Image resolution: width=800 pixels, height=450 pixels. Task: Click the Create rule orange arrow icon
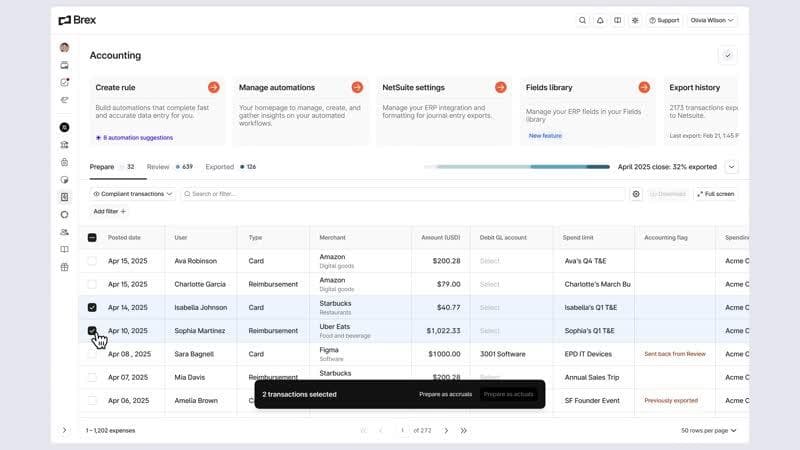click(x=213, y=88)
